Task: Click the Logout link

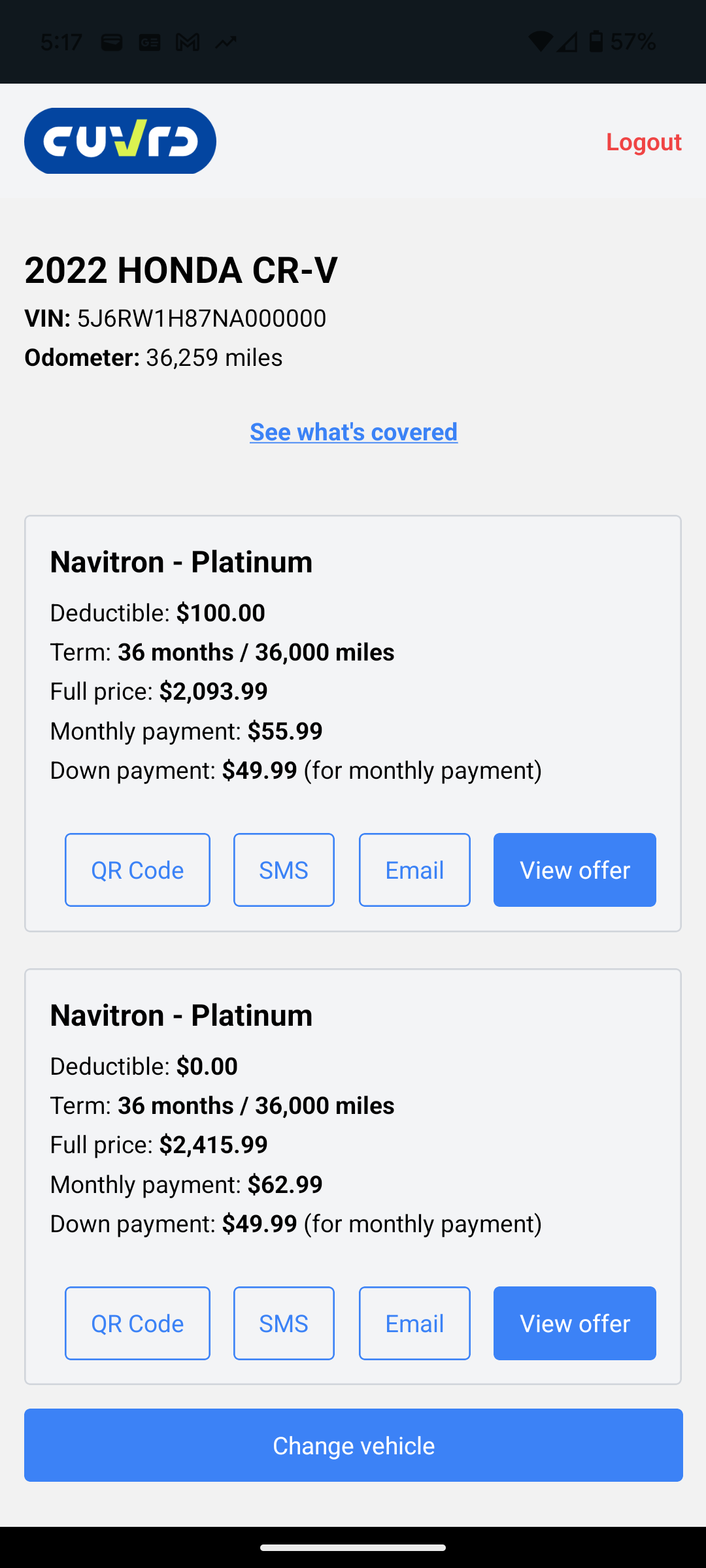Action: [x=643, y=142]
